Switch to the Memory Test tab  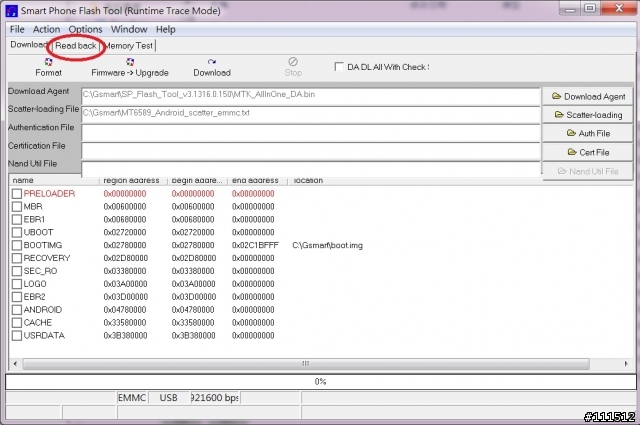pyautogui.click(x=129, y=46)
